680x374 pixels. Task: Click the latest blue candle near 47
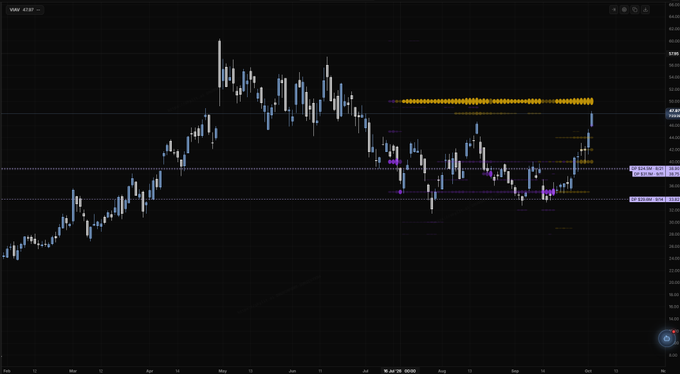click(592, 119)
